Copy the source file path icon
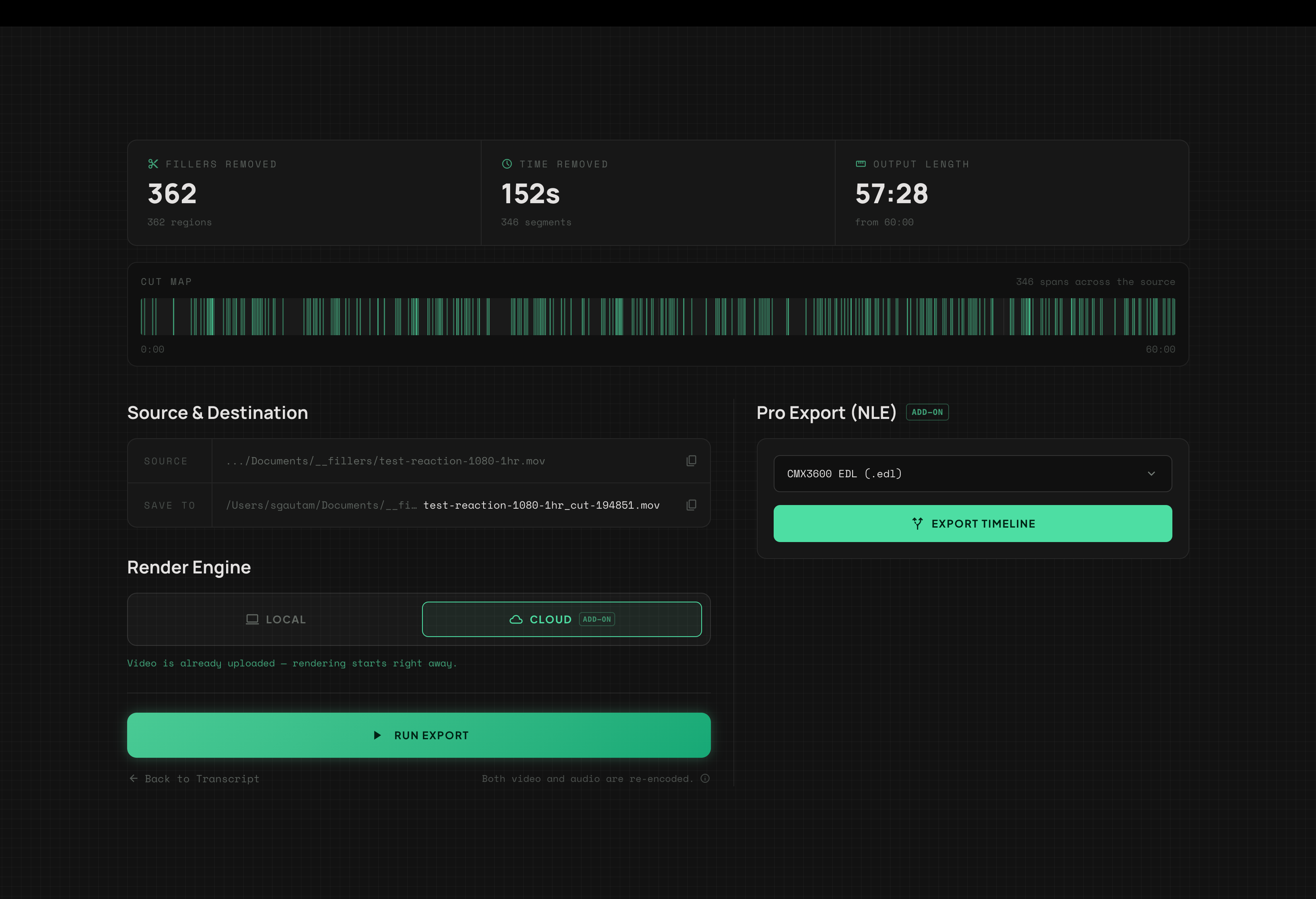The image size is (1316, 899). click(x=691, y=460)
